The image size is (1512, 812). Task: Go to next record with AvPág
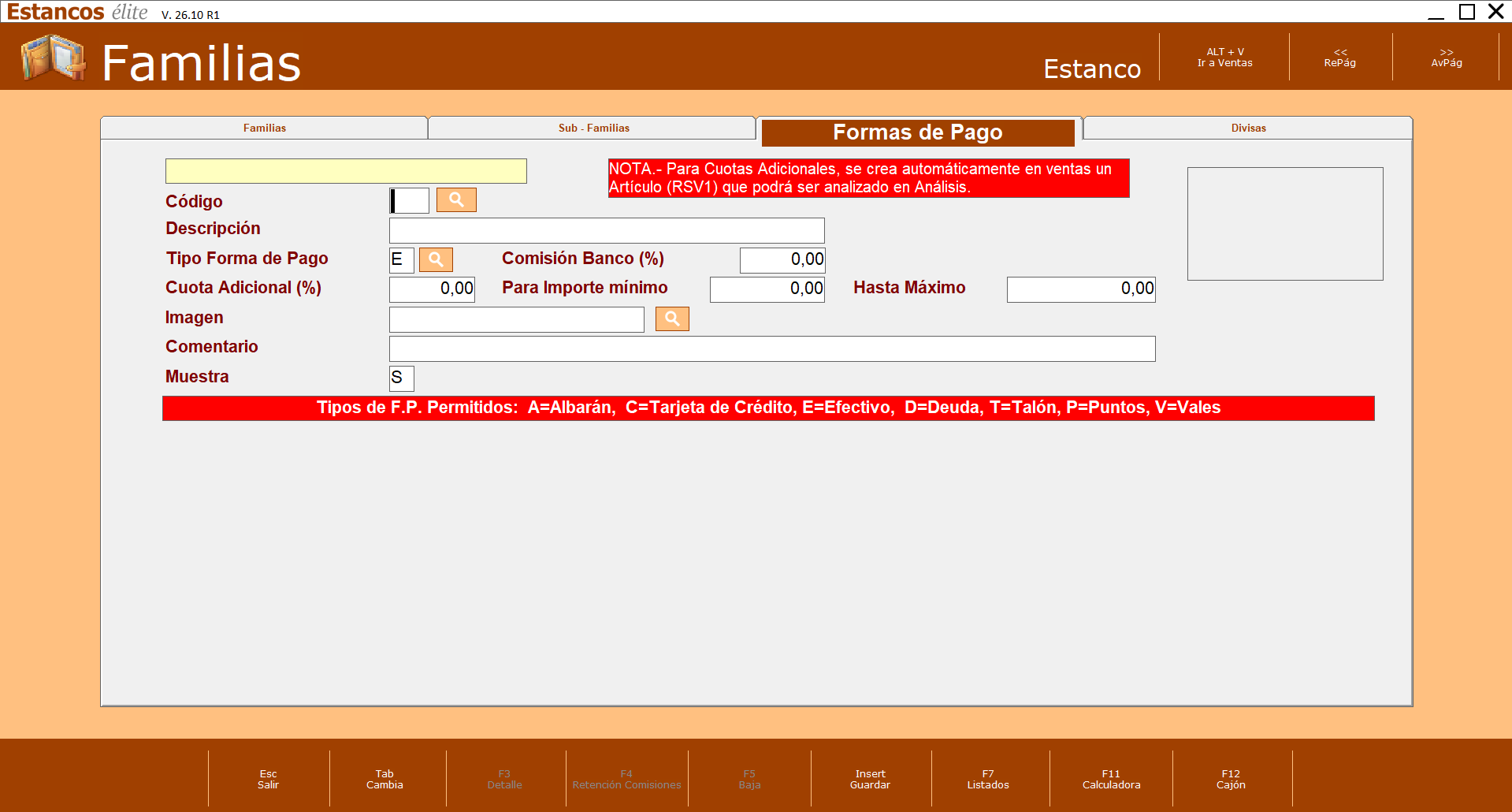coord(1447,58)
